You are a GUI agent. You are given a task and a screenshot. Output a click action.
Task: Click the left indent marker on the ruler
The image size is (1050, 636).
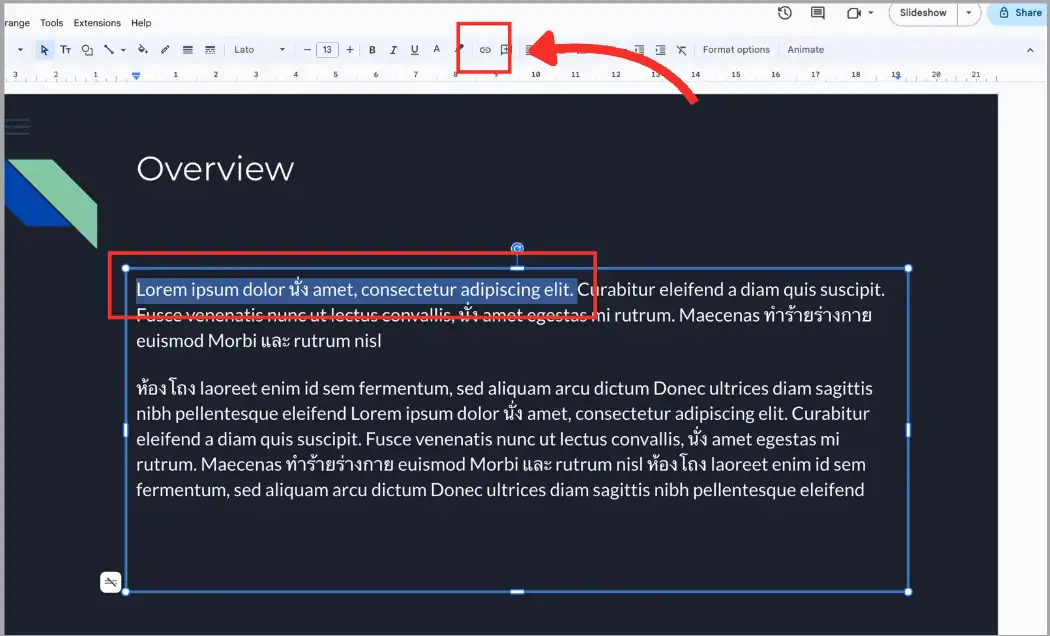click(x=136, y=76)
